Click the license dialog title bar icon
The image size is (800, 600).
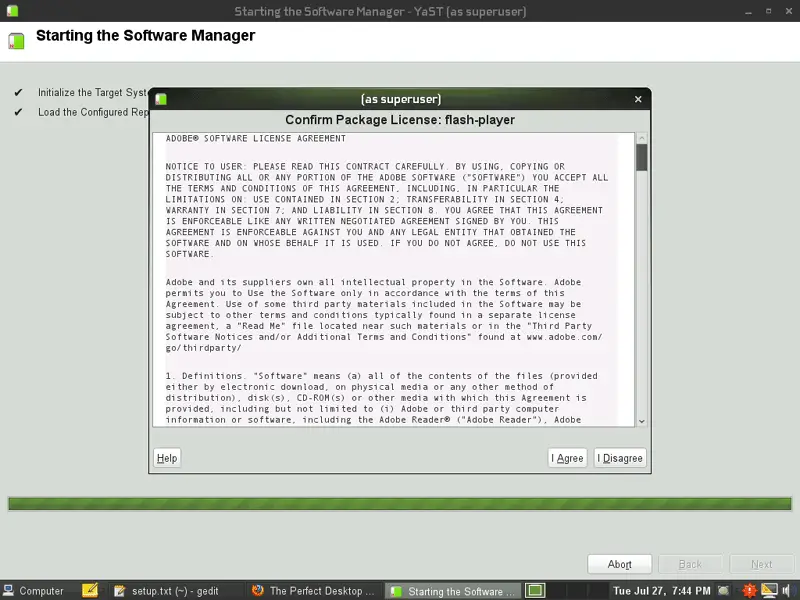[161, 99]
